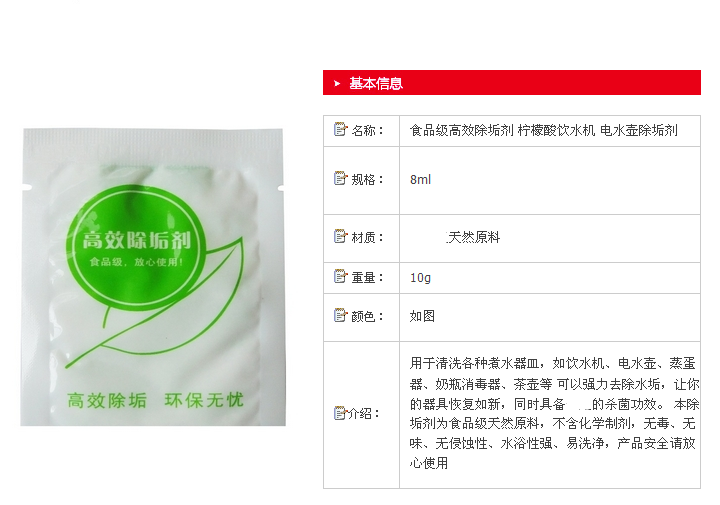Click the 8ml specification value
Screen dimensions: 720x505
tap(420, 180)
